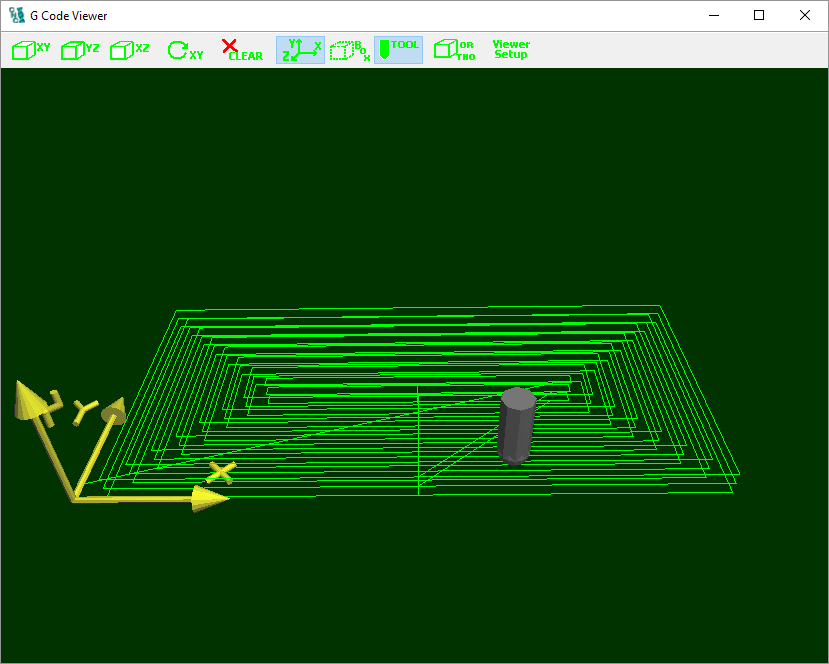Switch to the XZ plane view

tap(130, 50)
